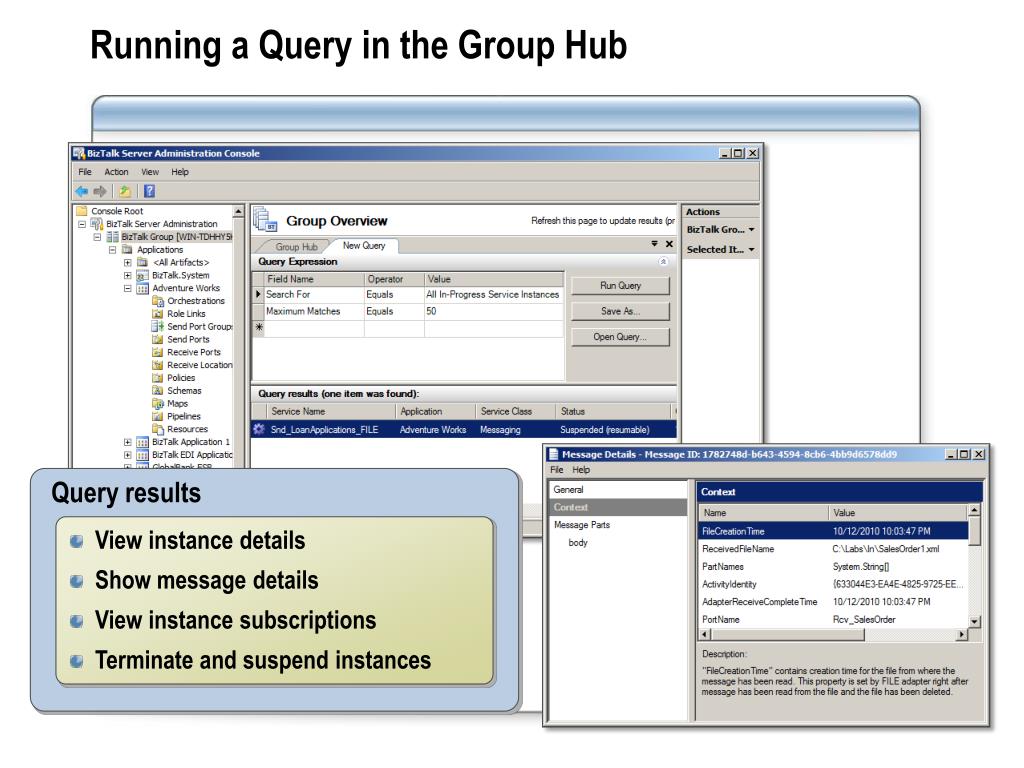This screenshot has width=1024, height=768.
Task: Expand the BizTalk.System node
Action: pyautogui.click(x=128, y=276)
